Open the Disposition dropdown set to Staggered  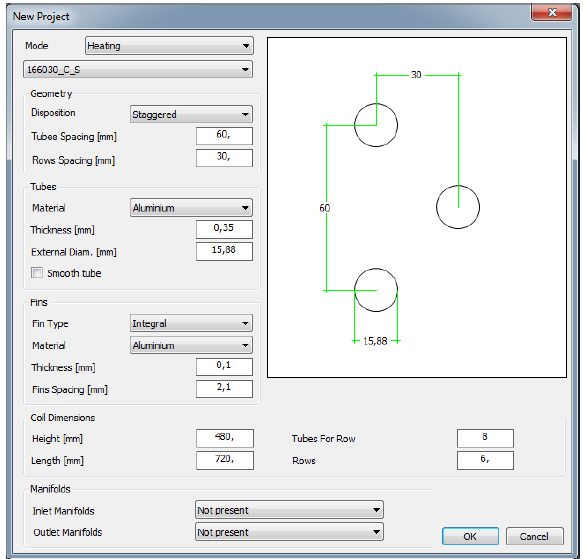coord(191,114)
